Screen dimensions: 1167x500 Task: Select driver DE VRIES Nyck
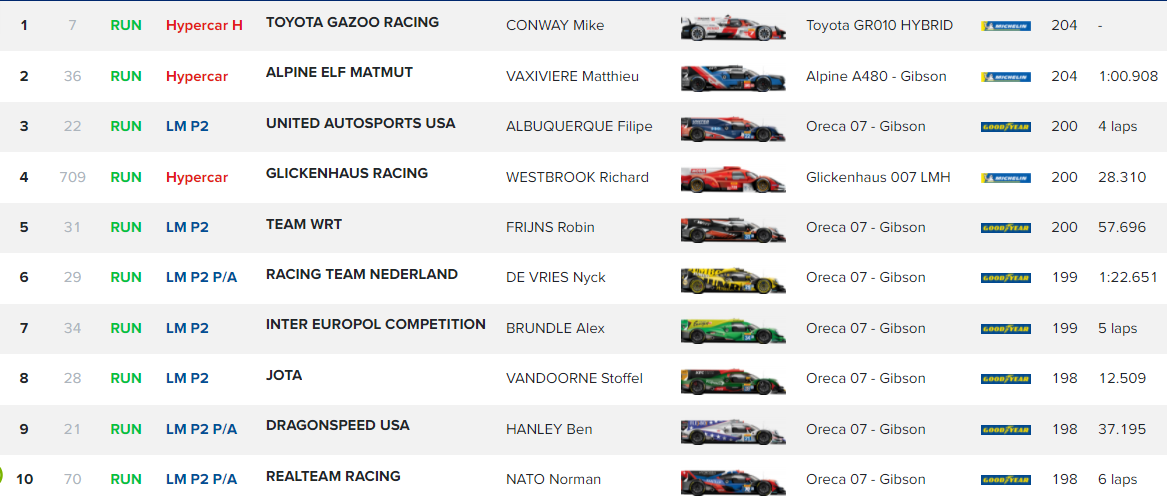pyautogui.click(x=555, y=278)
